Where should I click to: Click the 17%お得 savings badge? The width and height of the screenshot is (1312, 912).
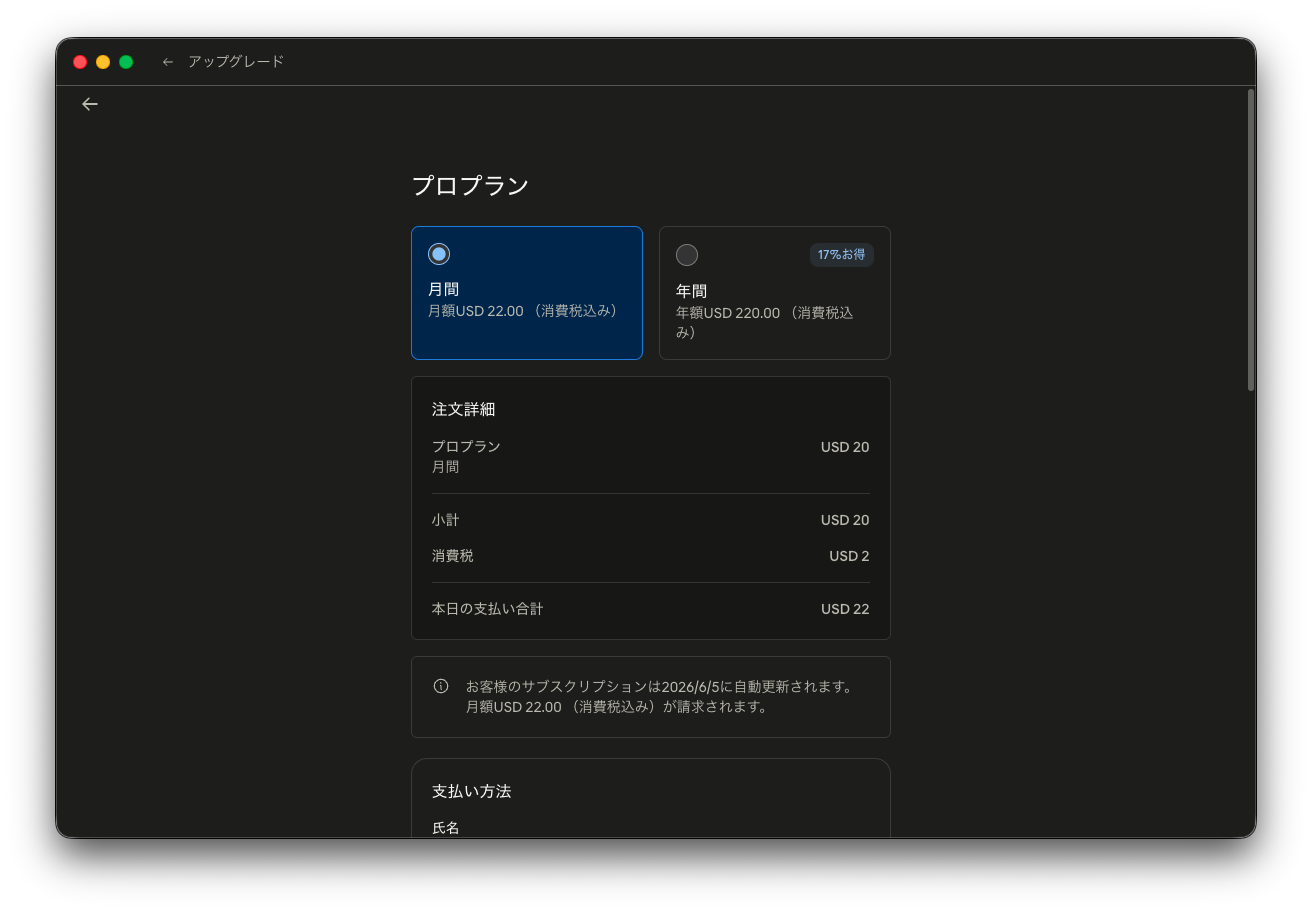pos(842,255)
